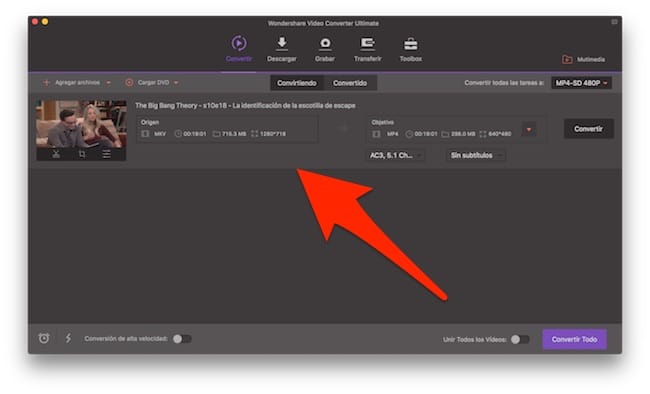Expand the Cargar DVD dropdown arrow
The image size is (650, 394).
(176, 83)
